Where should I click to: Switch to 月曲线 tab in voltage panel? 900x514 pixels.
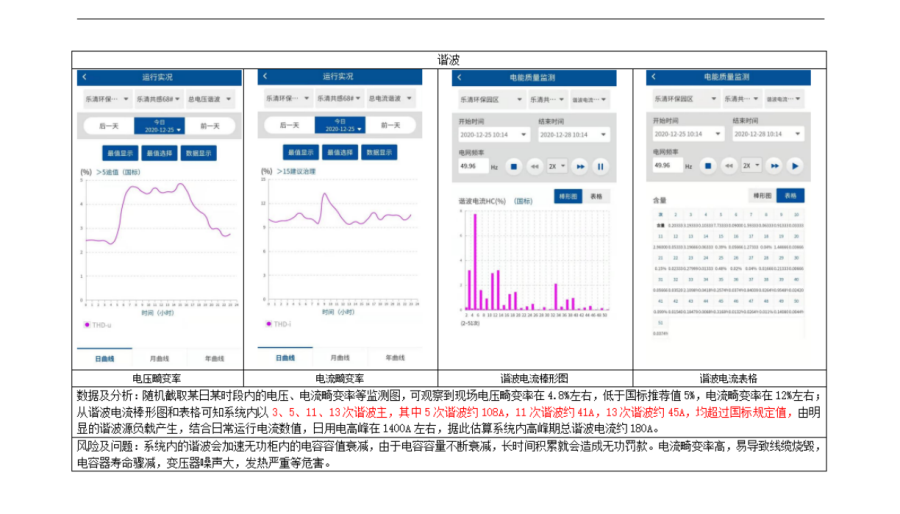[158, 358]
